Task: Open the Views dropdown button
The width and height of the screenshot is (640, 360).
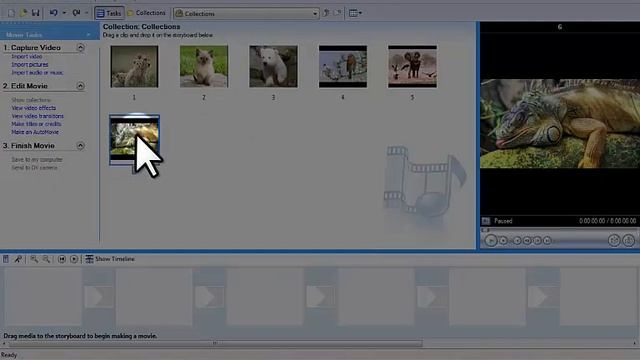Action: pos(355,13)
